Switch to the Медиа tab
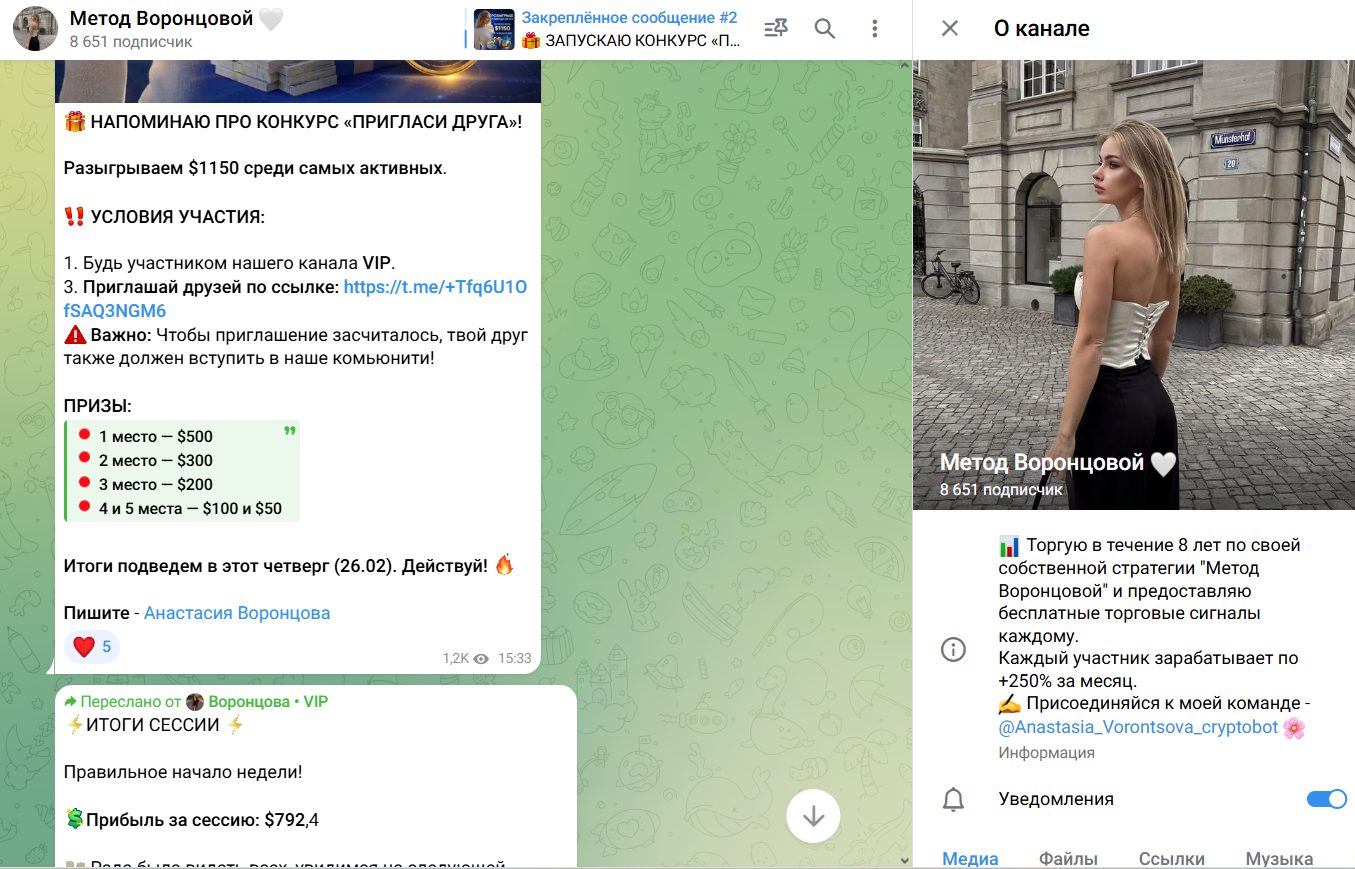Screen dimensions: 1355x869 (970, 858)
